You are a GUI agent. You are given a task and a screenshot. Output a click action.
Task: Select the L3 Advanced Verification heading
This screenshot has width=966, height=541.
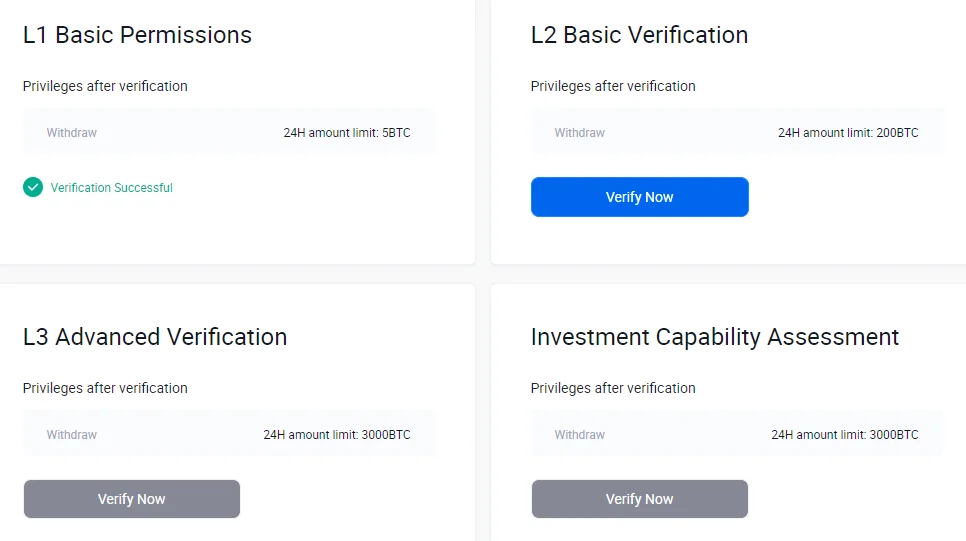click(x=155, y=337)
